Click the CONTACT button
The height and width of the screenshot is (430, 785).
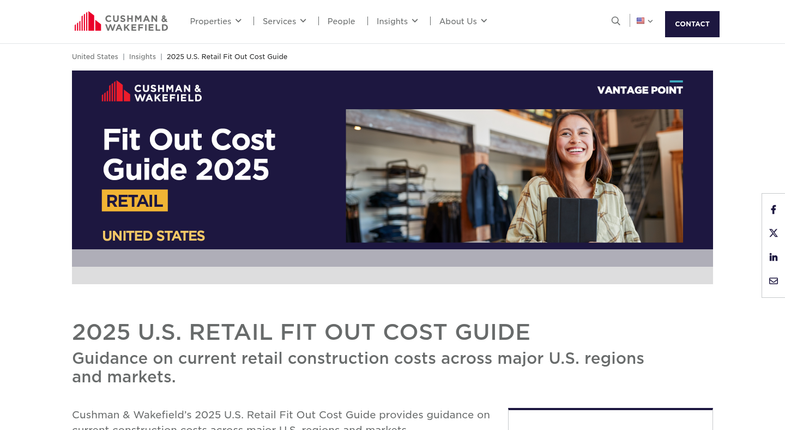coord(692,24)
